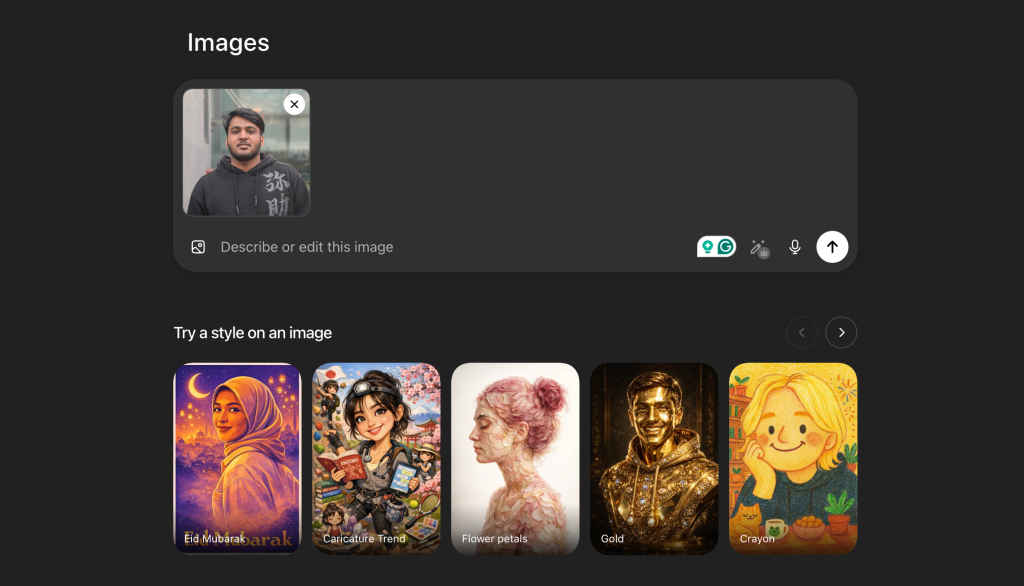1024x586 pixels.
Task: Submit the prompt with the up arrow button
Action: 832,247
